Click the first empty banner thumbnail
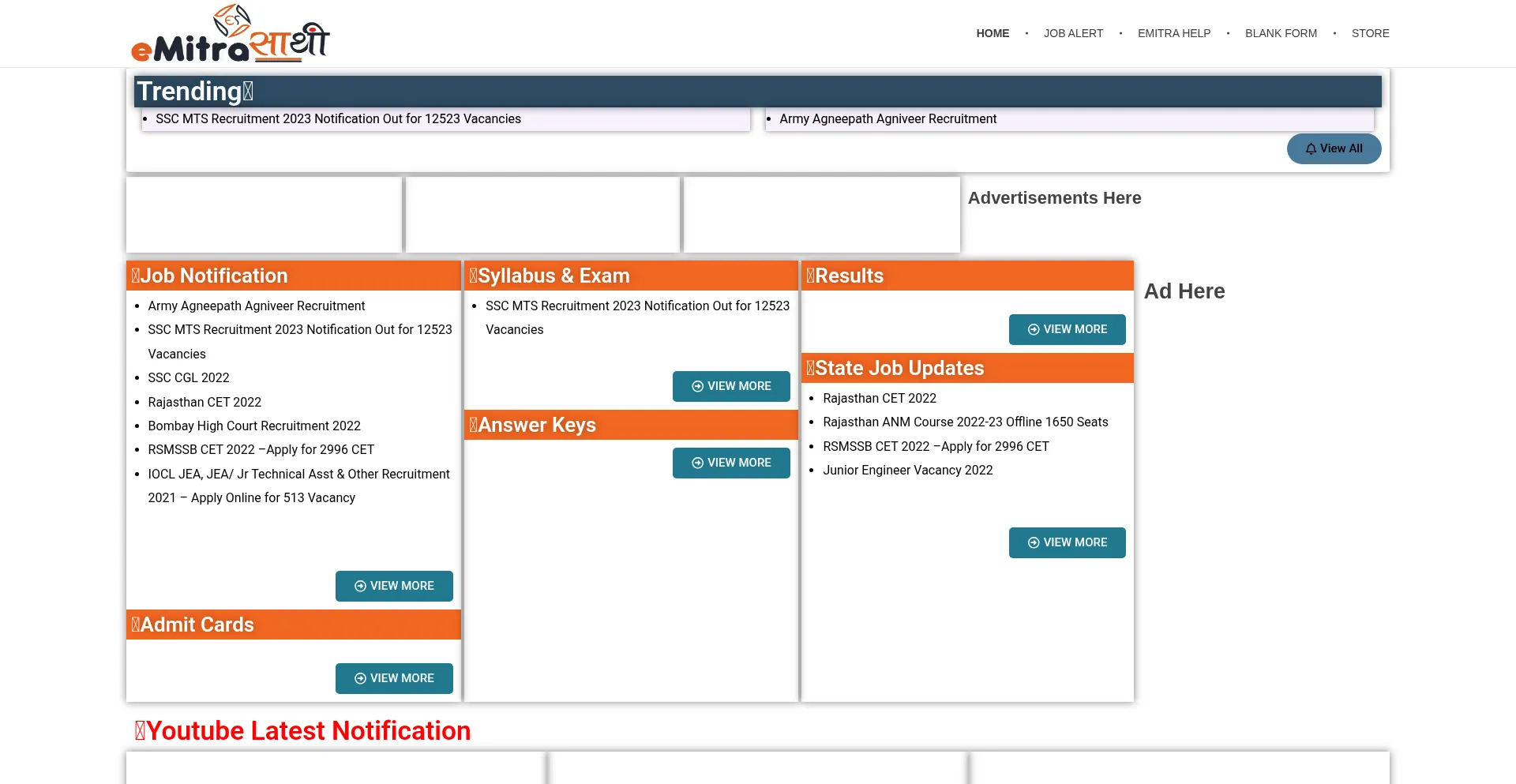Image resolution: width=1516 pixels, height=784 pixels. tap(264, 214)
